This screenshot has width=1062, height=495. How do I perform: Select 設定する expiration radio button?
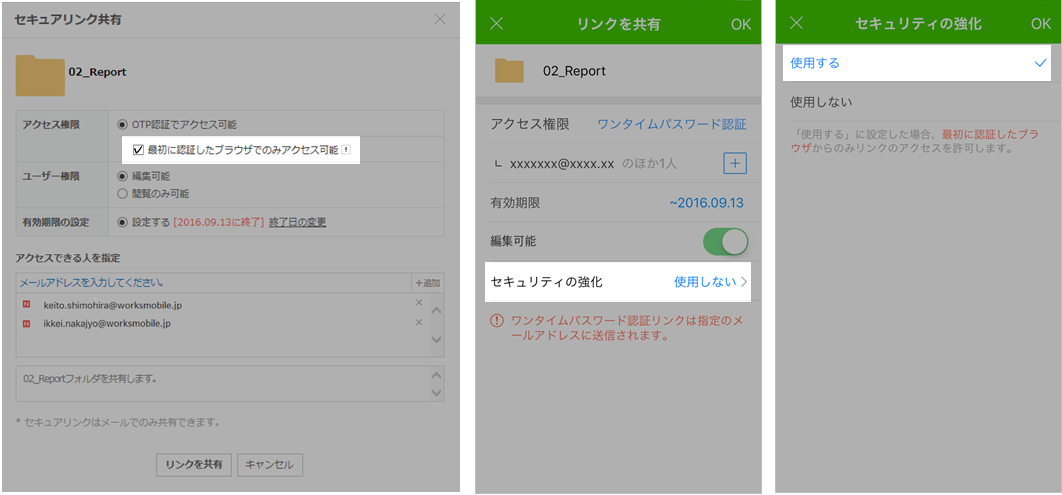(x=122, y=222)
